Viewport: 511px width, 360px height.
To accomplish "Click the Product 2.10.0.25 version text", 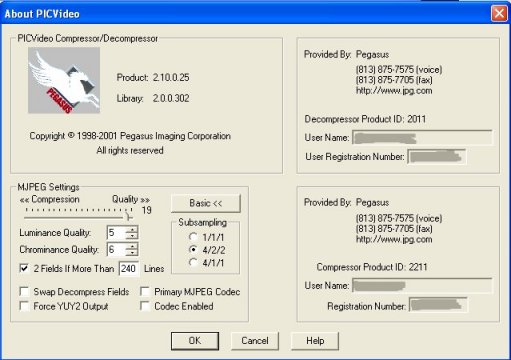I will click(153, 77).
